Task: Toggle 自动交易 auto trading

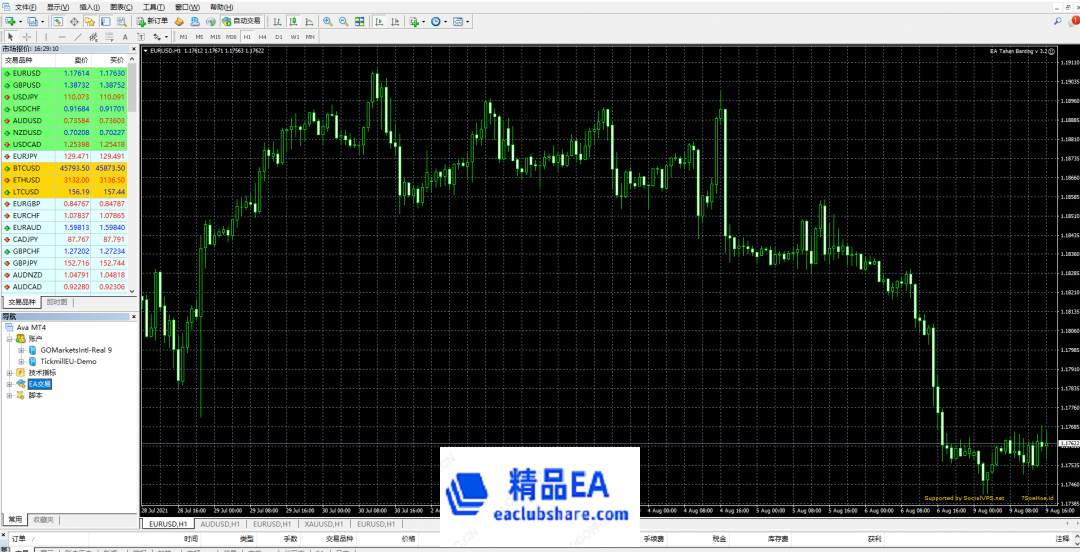Action: tap(241, 21)
